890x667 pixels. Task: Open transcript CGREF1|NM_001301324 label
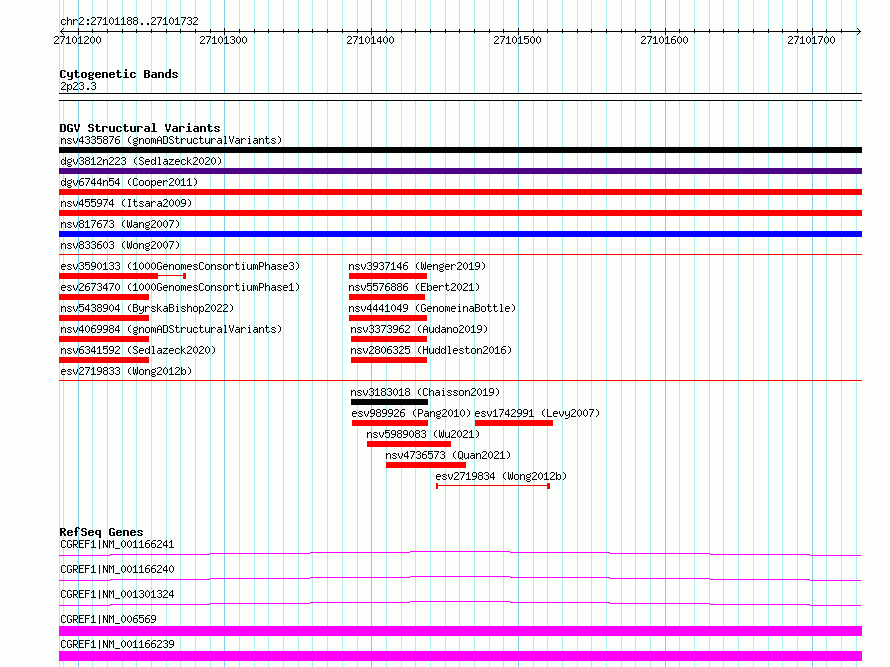pyautogui.click(x=117, y=594)
